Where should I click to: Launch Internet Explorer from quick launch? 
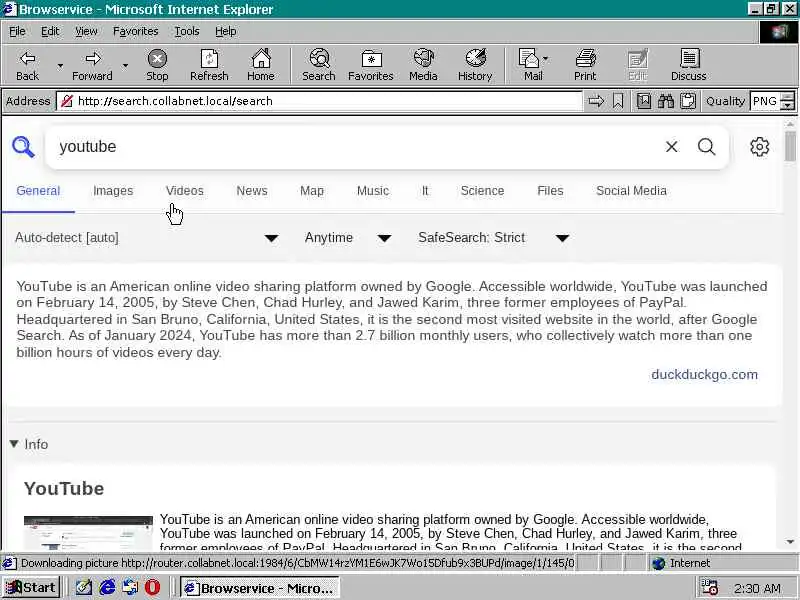107,588
